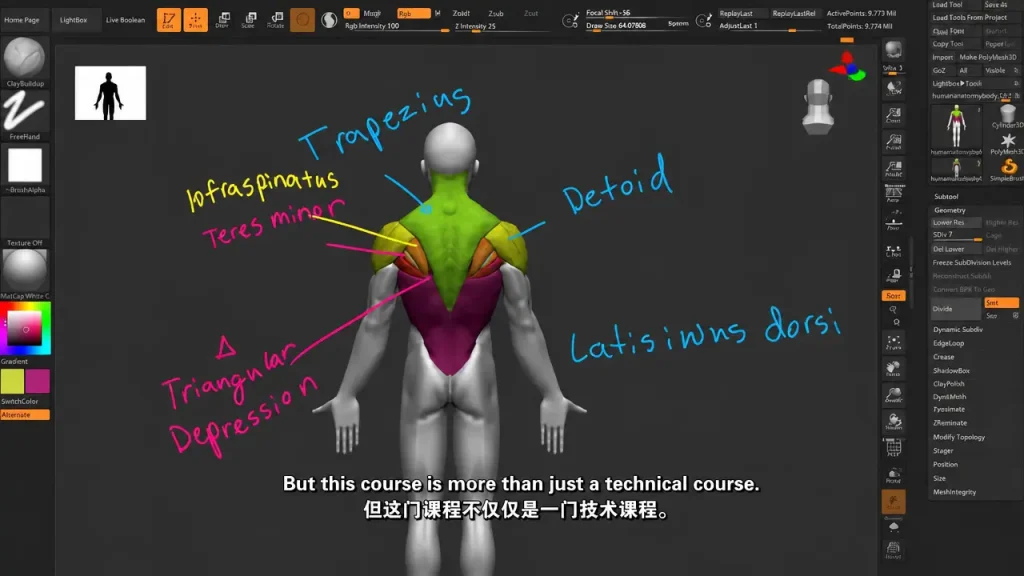This screenshot has width=1024, height=576.
Task: Expand the ShadowBox section
Action: coord(952,371)
